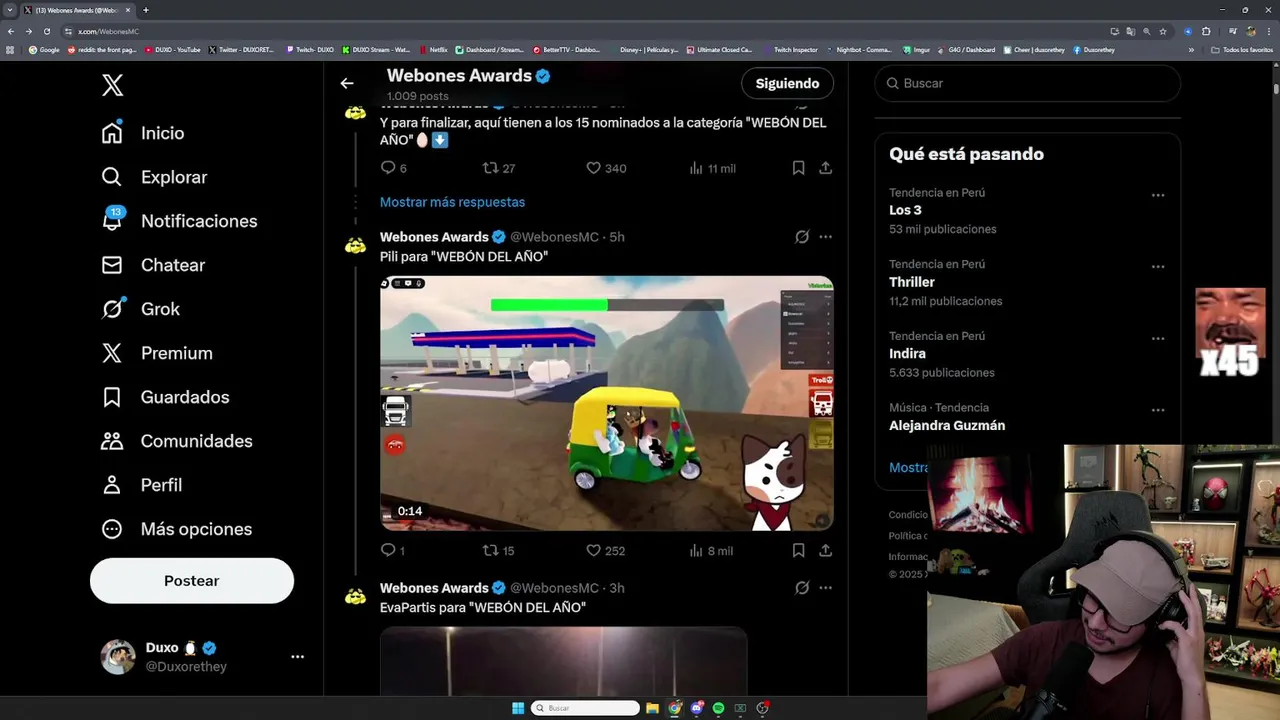This screenshot has width=1280, height=720.
Task: Open Guardados bookmarks page
Action: [x=165, y=397]
